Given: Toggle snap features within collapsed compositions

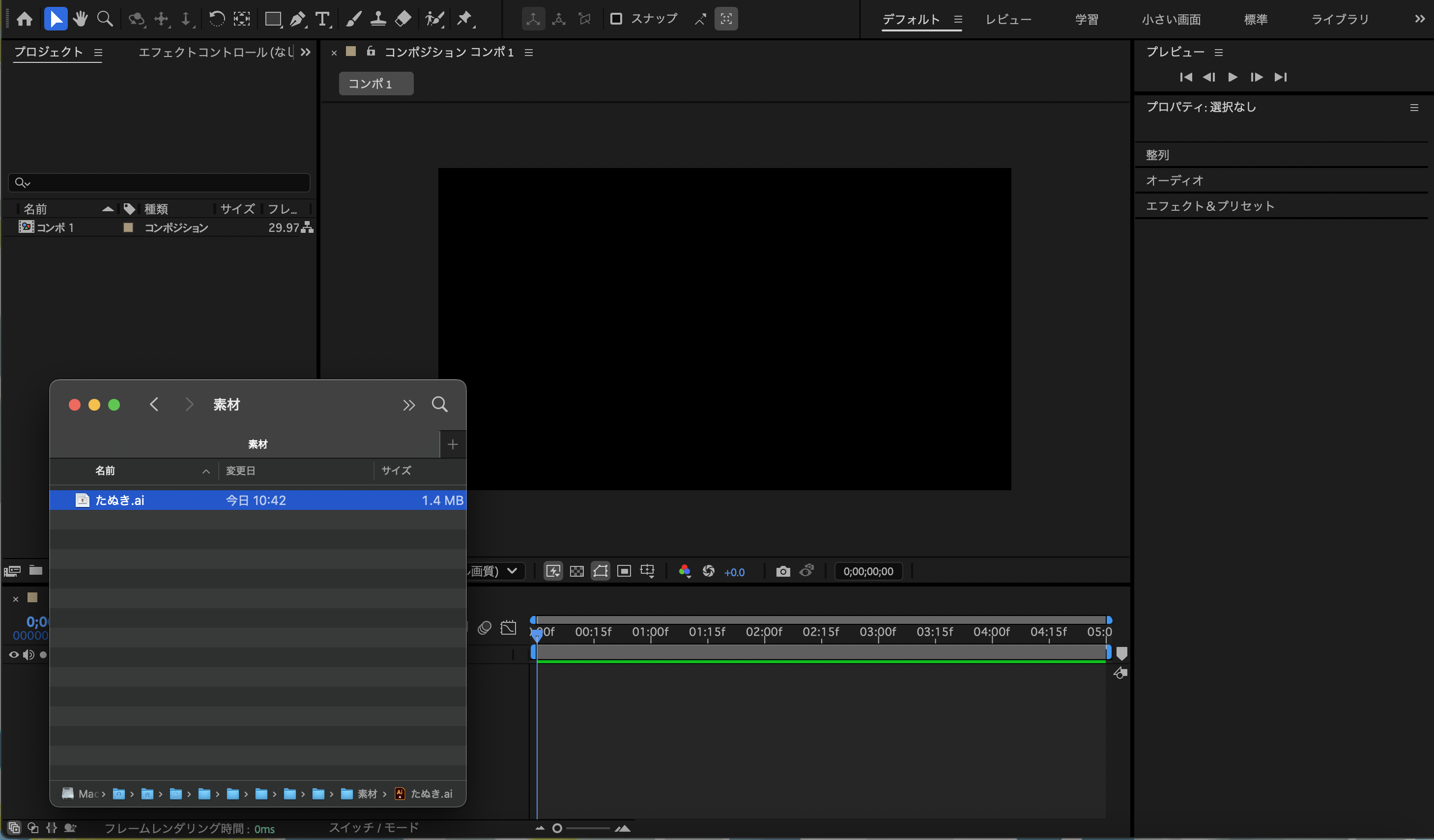Looking at the screenshot, I should (726, 19).
